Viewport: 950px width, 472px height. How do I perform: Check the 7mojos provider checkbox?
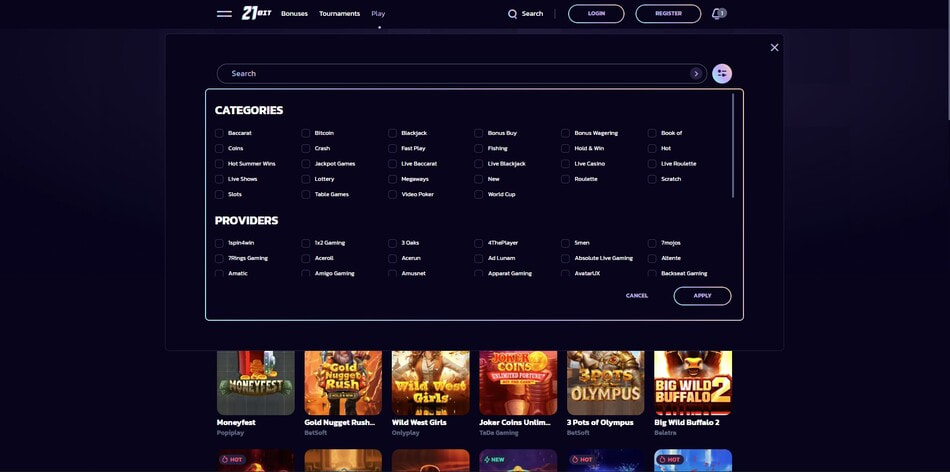coord(652,243)
